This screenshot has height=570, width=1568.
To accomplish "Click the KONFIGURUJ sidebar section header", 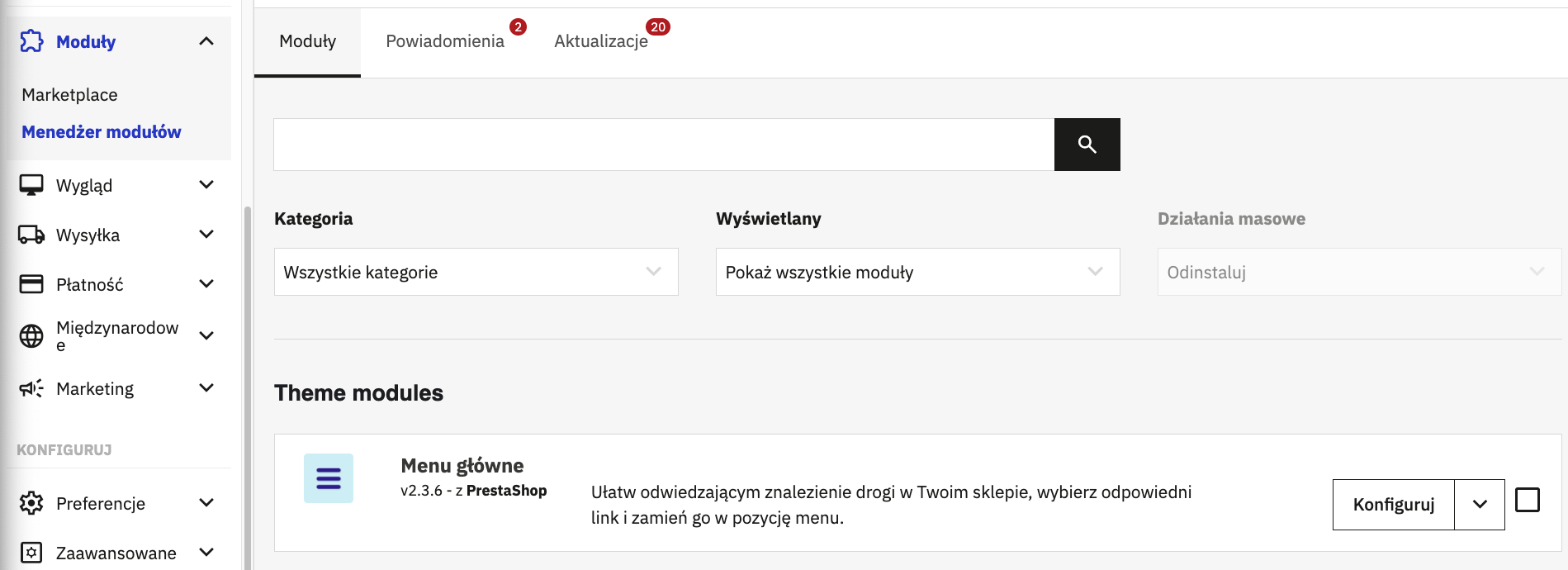I will click(64, 450).
